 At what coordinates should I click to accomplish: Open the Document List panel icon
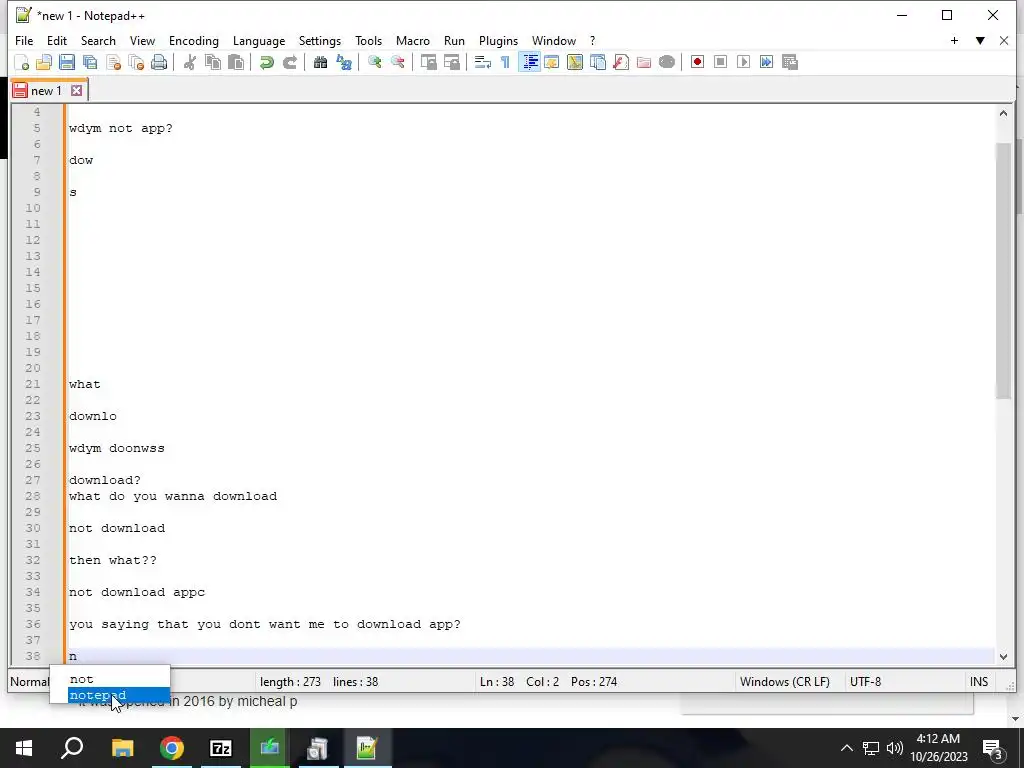coord(598,62)
